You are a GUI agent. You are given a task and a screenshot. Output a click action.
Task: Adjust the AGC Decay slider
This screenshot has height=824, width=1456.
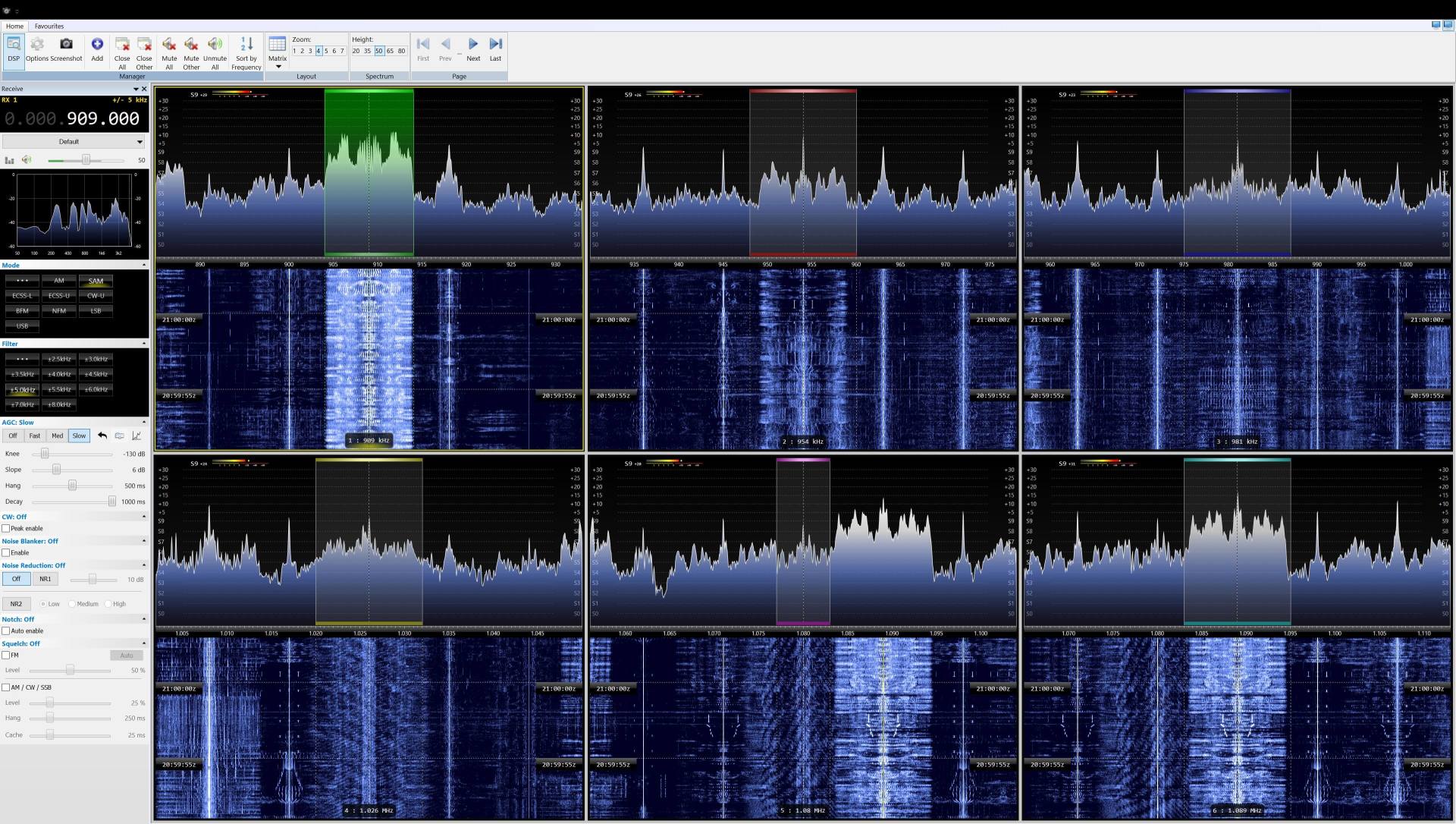tap(111, 502)
